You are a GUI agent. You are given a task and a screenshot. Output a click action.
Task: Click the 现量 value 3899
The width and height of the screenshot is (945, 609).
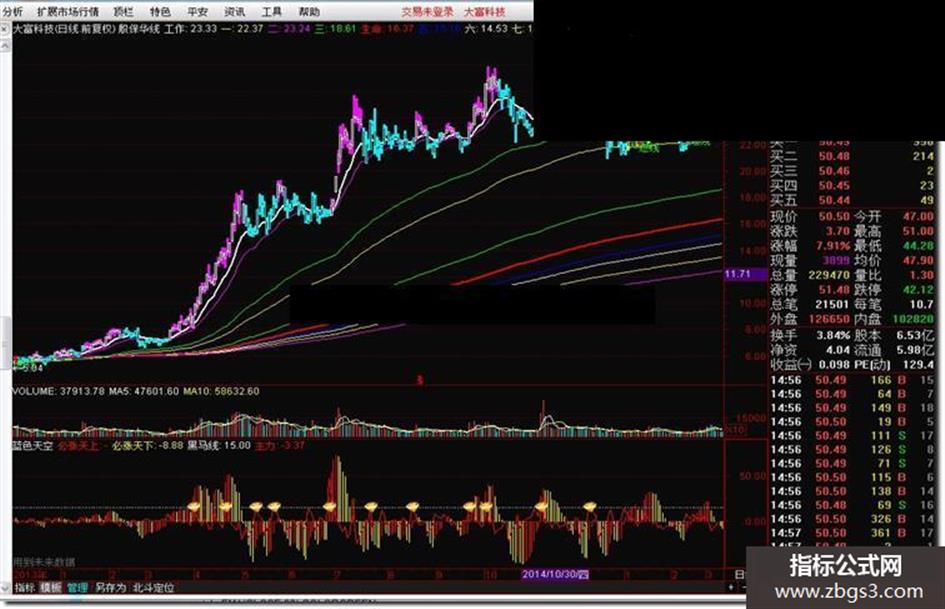(x=836, y=260)
